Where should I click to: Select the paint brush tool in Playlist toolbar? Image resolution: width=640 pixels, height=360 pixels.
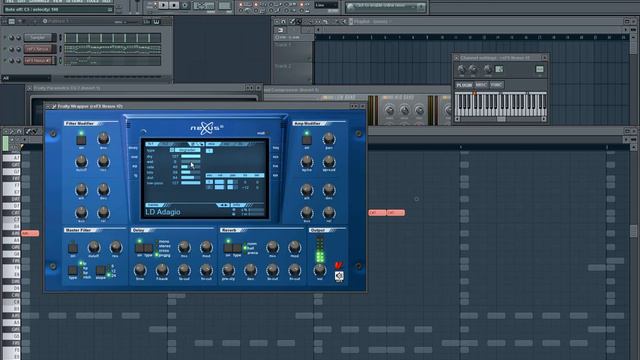pyautogui.click(x=299, y=21)
